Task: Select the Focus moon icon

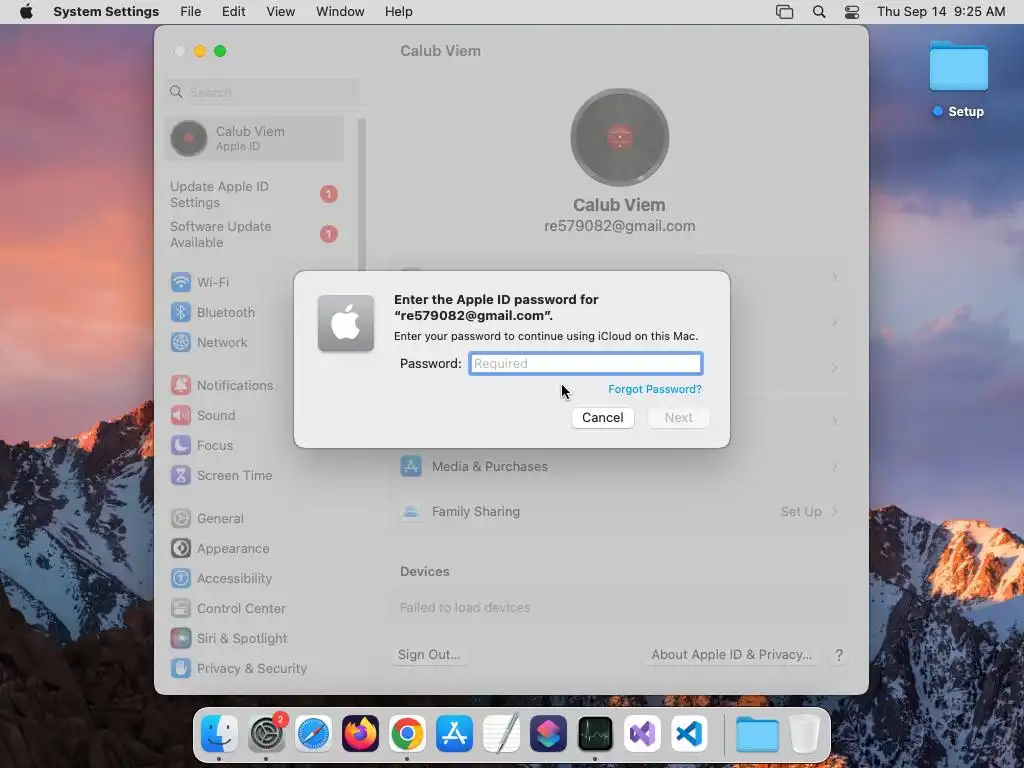Action: pyautogui.click(x=181, y=445)
